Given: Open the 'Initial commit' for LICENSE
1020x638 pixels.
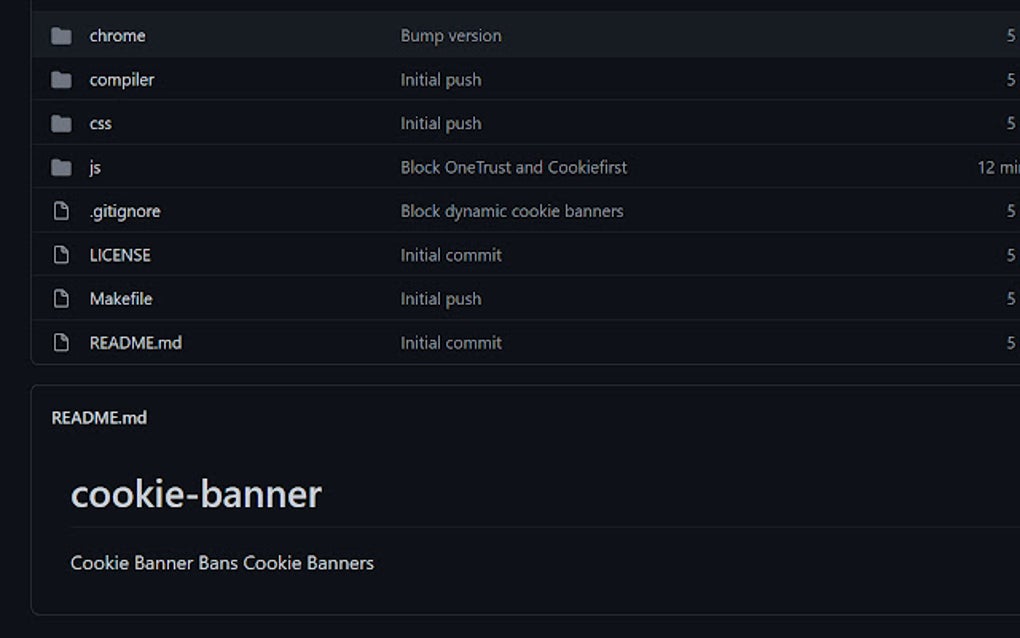Looking at the screenshot, I should coord(451,255).
